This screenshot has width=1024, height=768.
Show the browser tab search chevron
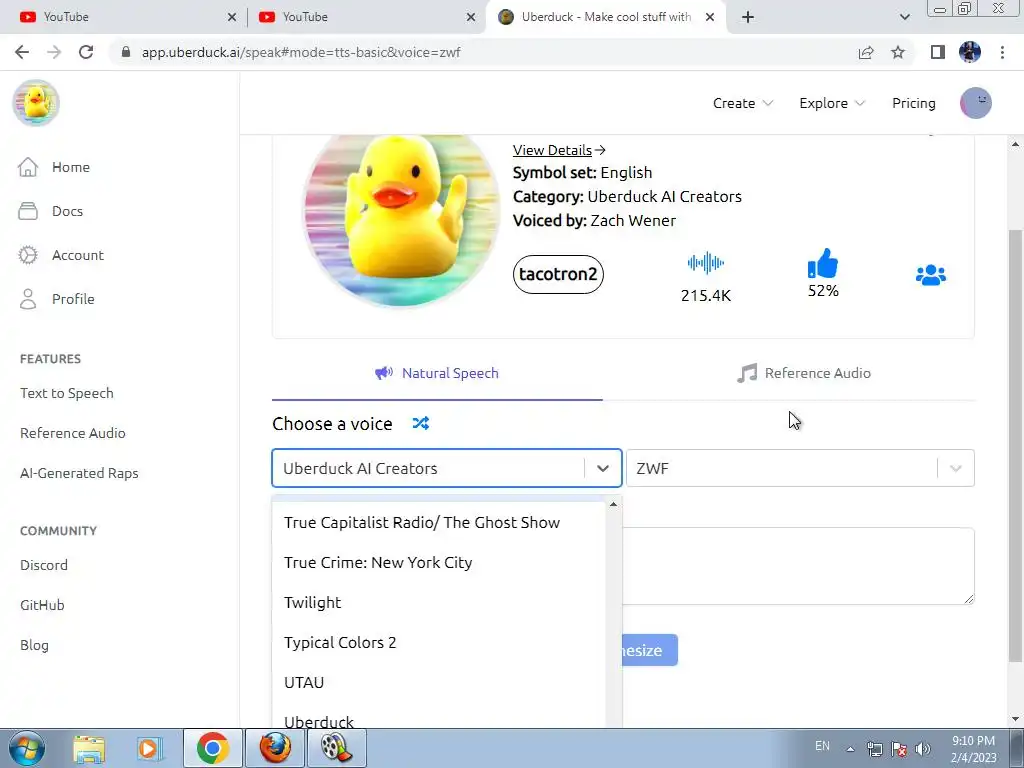904,17
